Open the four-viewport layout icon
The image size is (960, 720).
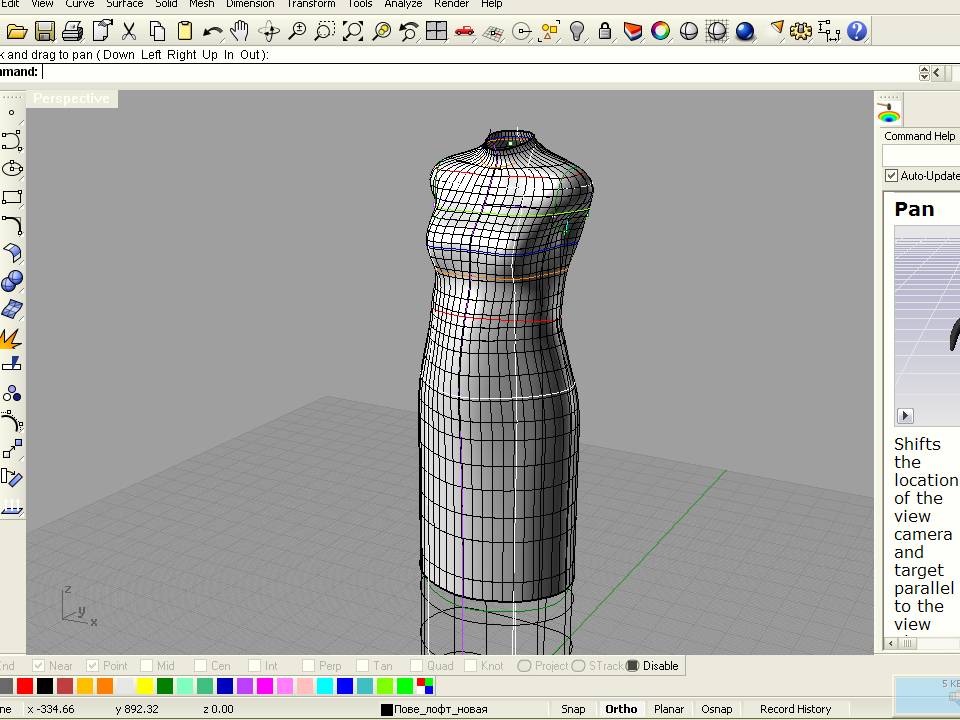[x=436, y=32]
